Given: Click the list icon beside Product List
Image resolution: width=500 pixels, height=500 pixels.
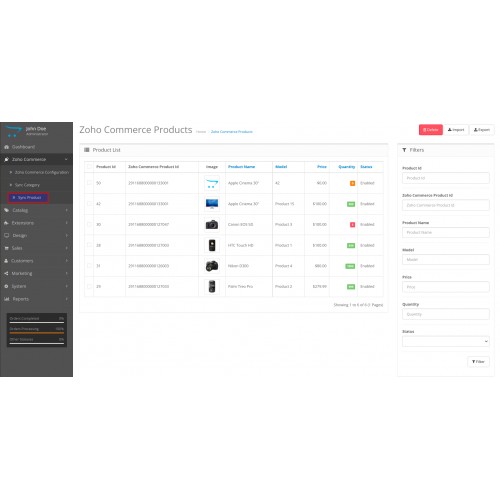Looking at the screenshot, I should 87,150.
